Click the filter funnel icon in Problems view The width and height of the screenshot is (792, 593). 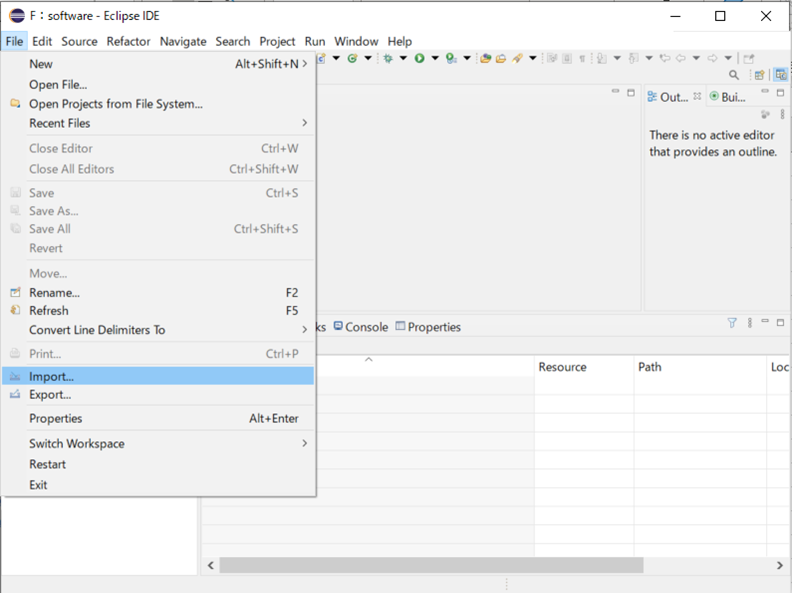732,323
